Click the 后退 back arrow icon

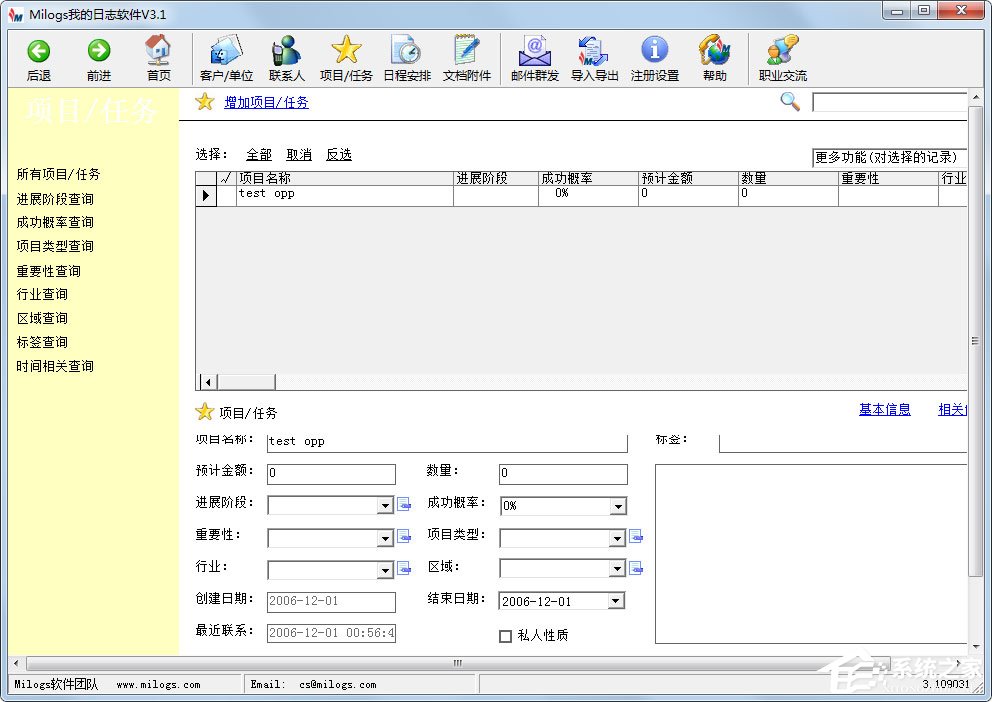(39, 51)
